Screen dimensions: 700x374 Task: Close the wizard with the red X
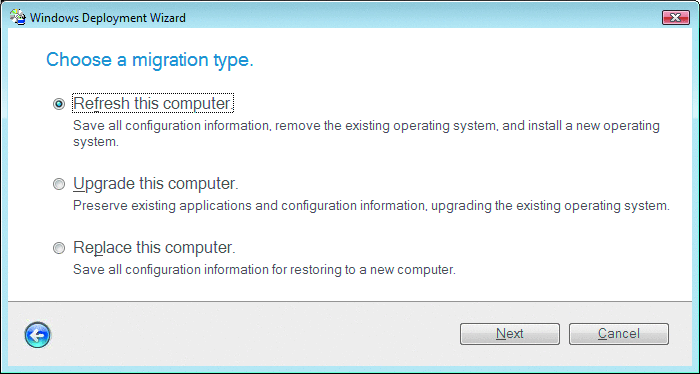[676, 17]
